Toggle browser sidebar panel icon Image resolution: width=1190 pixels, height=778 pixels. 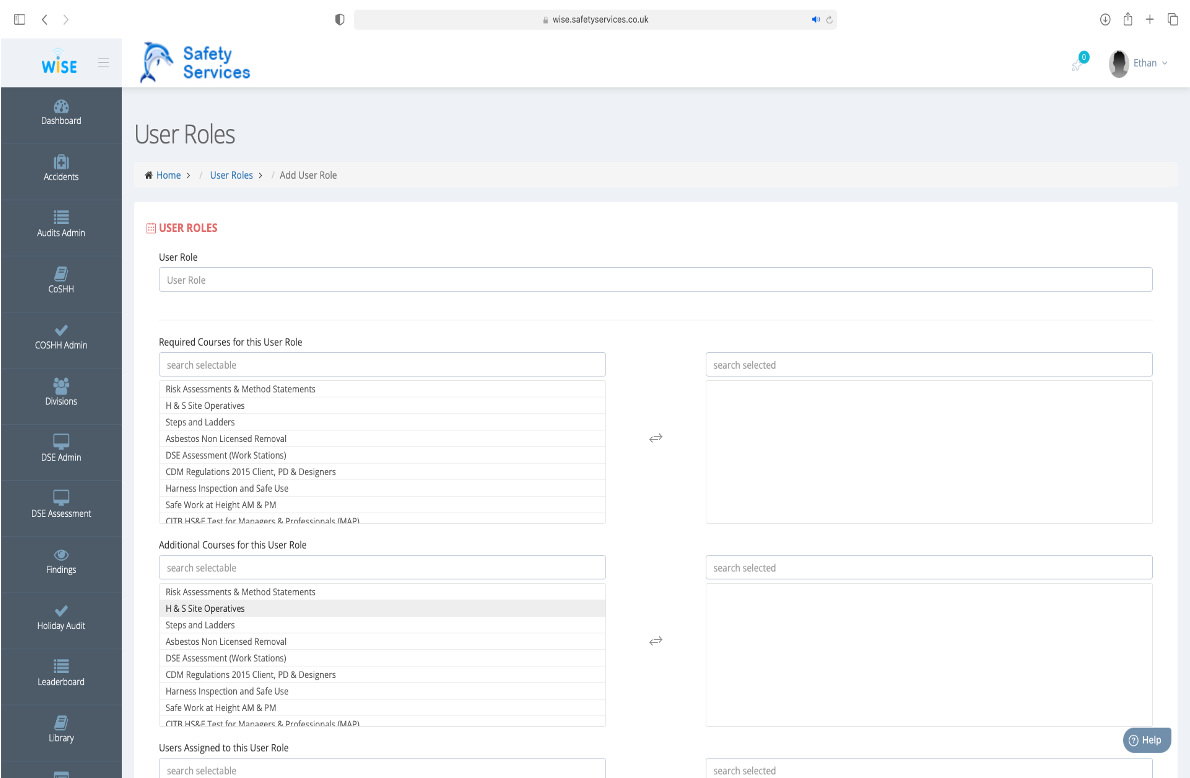pos(20,20)
